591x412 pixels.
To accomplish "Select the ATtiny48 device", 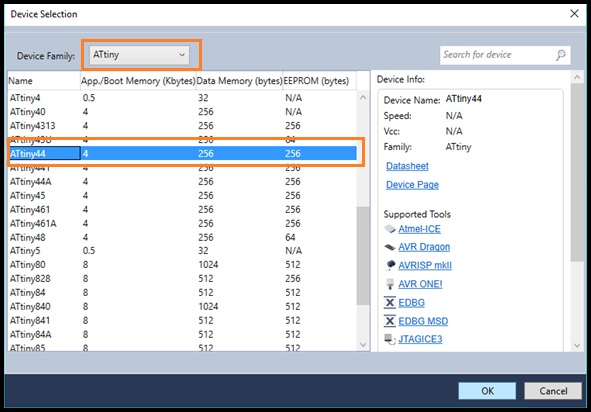I will [182, 237].
